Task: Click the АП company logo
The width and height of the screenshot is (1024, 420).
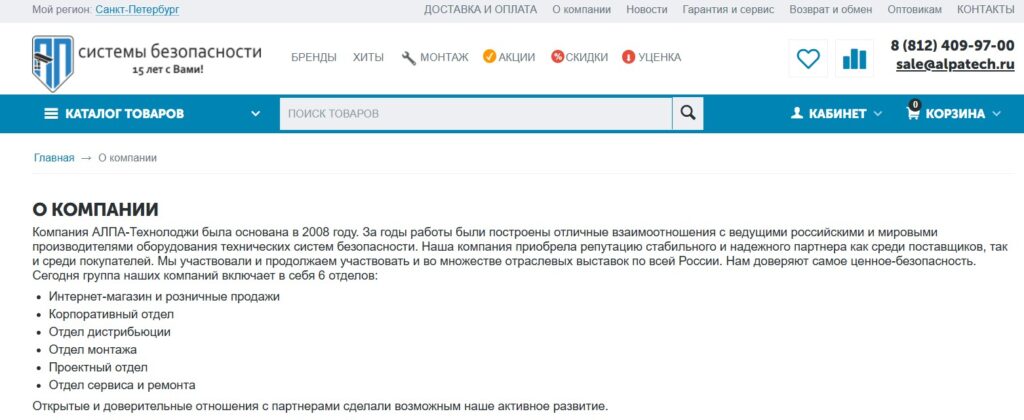Action: tap(52, 62)
